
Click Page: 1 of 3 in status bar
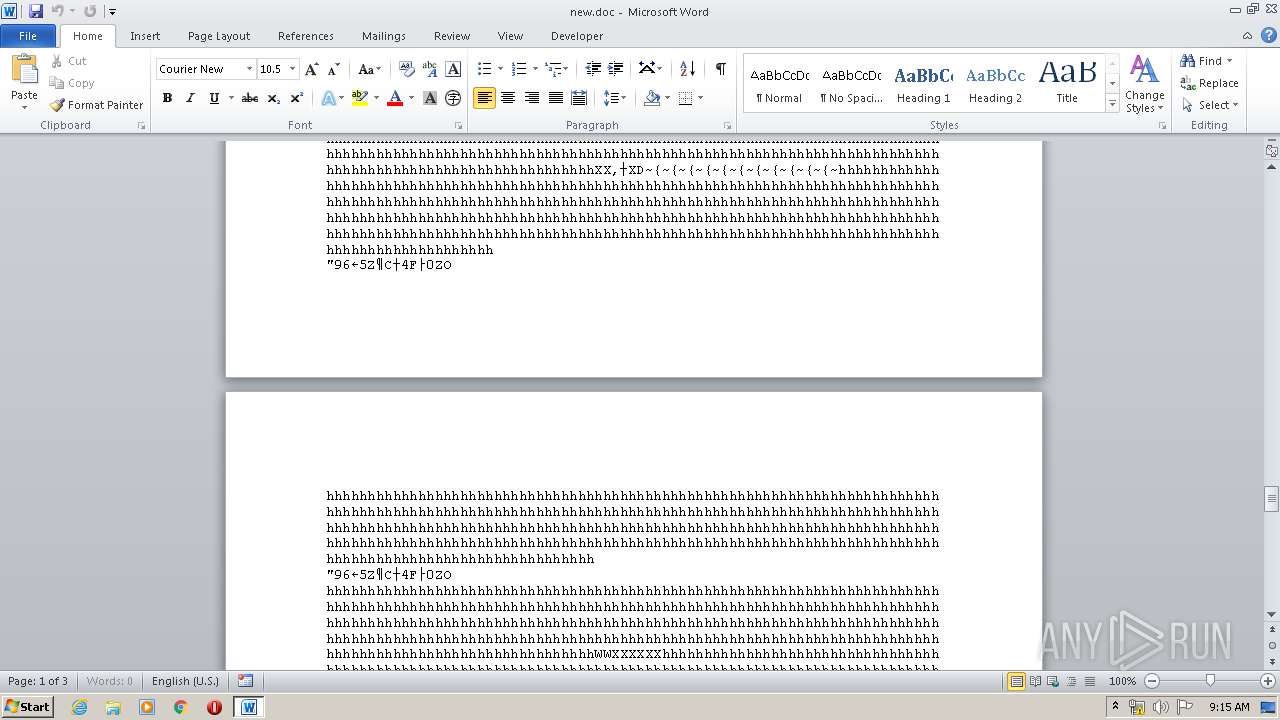click(x=38, y=681)
